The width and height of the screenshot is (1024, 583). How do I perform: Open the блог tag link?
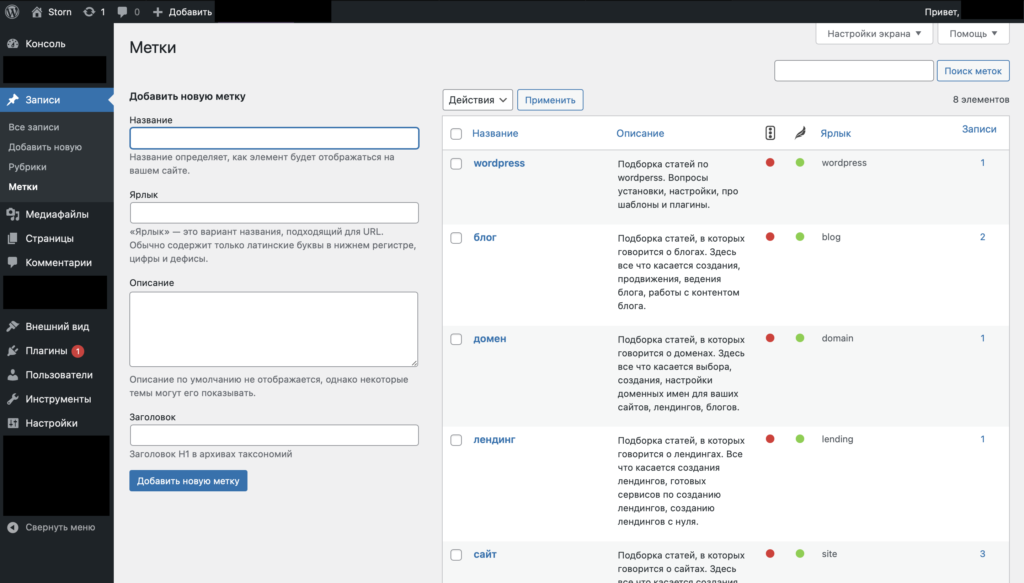485,237
